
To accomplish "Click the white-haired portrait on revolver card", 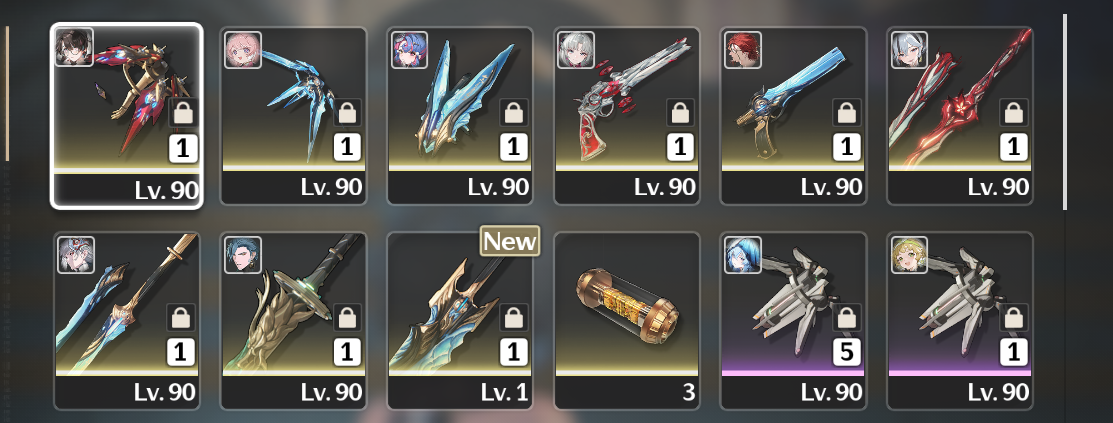I will [576, 50].
